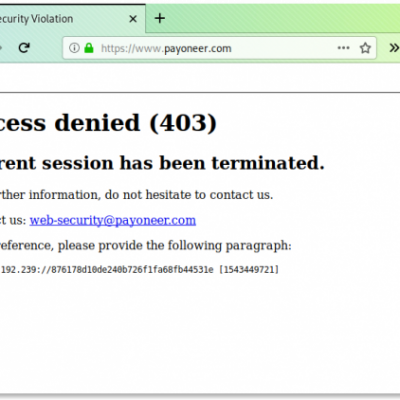Select the Security Violation tab
This screenshot has height=400, width=400.
point(63,19)
